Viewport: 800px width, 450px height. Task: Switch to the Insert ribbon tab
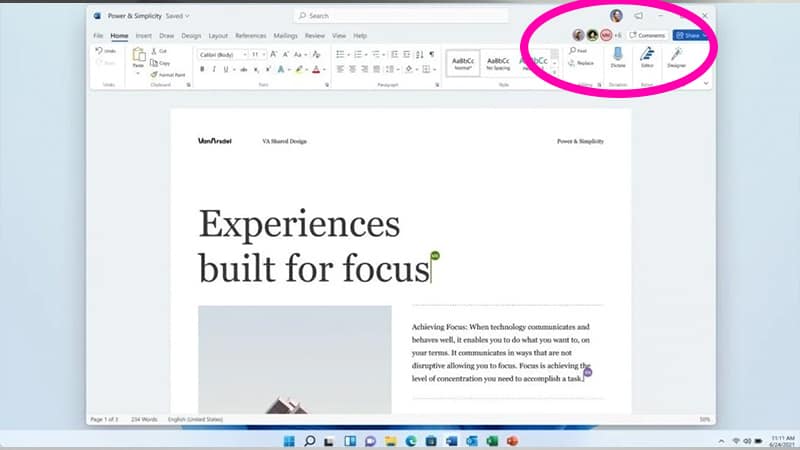click(143, 35)
